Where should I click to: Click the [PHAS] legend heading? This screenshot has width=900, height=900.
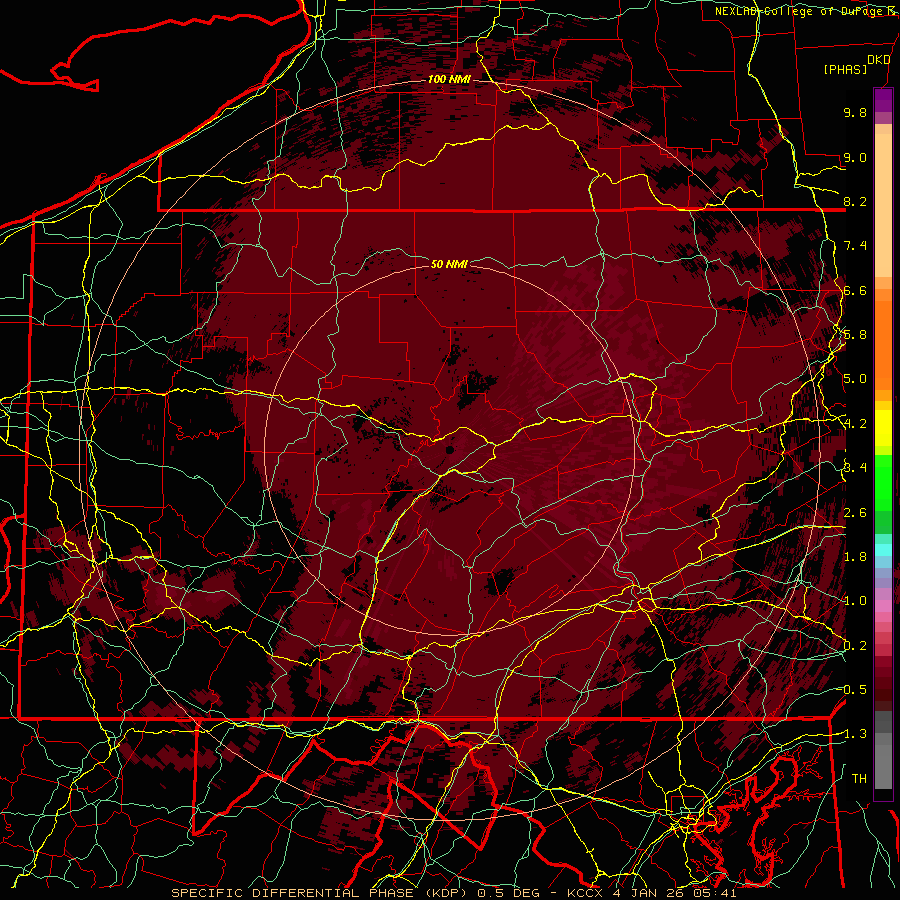pos(845,69)
